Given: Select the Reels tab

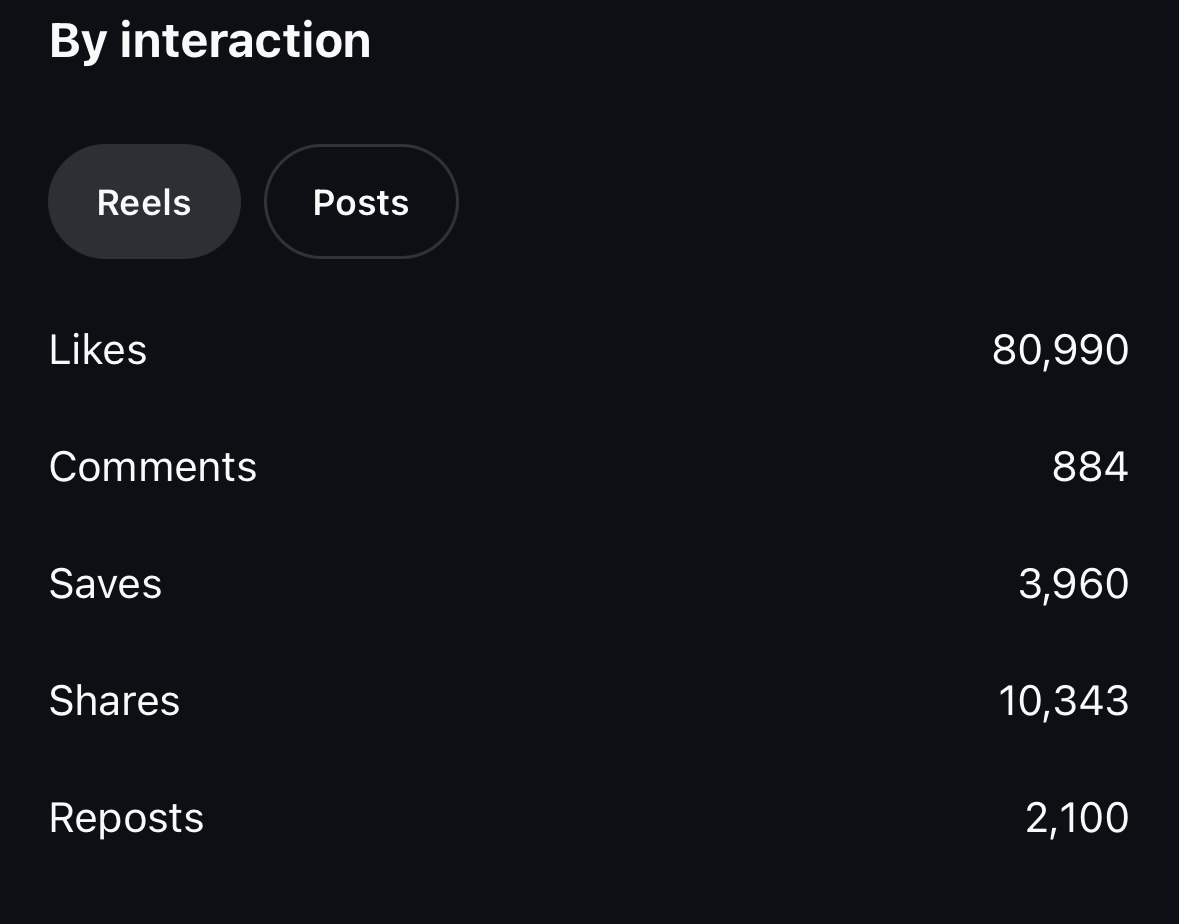Looking at the screenshot, I should point(144,202).
